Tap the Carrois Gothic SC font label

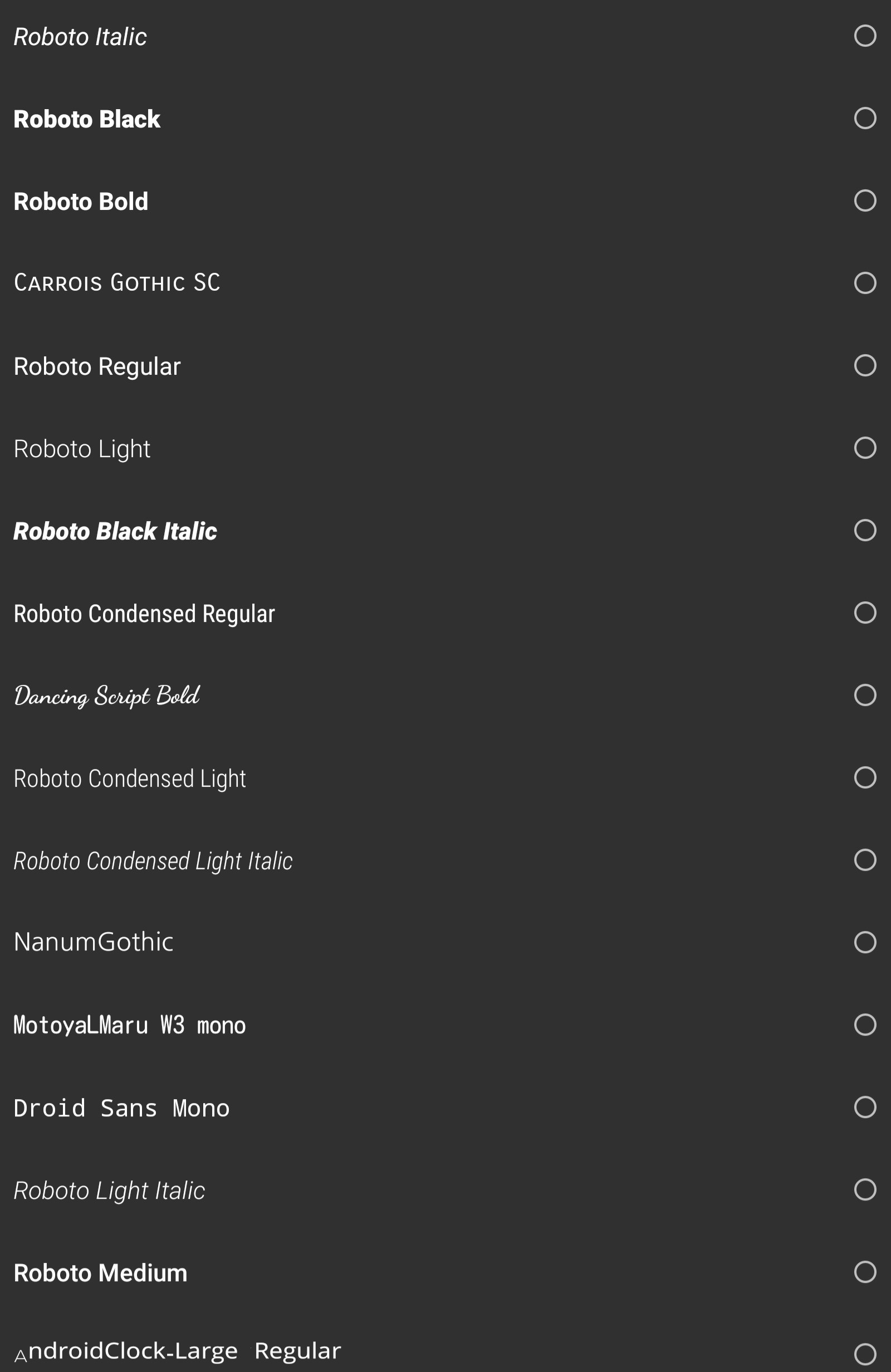117,283
